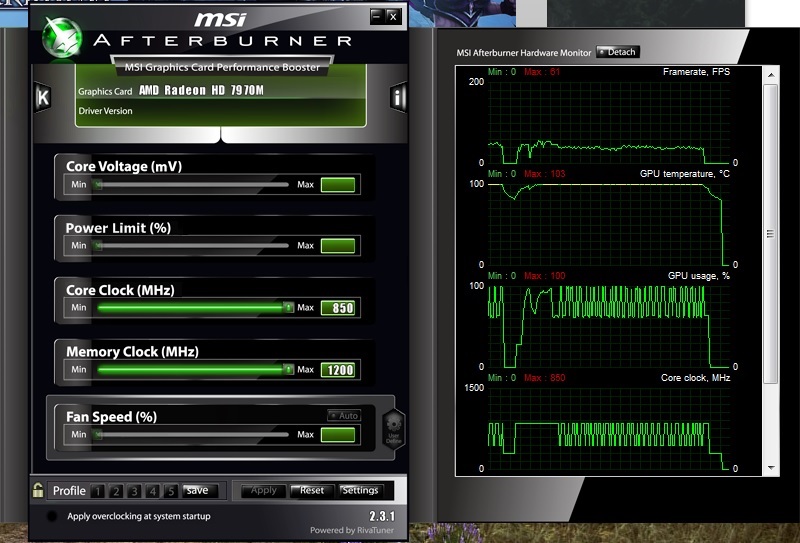The width and height of the screenshot is (800, 543).
Task: Select profile slot 5
Action: 171,491
